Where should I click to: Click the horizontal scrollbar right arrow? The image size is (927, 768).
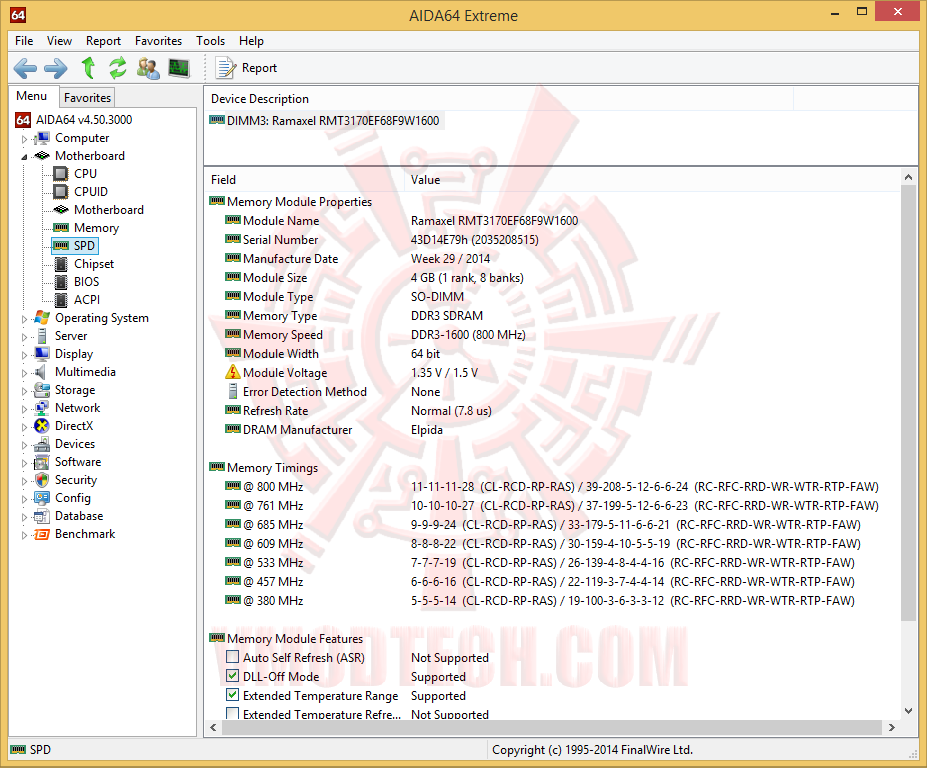[892, 728]
